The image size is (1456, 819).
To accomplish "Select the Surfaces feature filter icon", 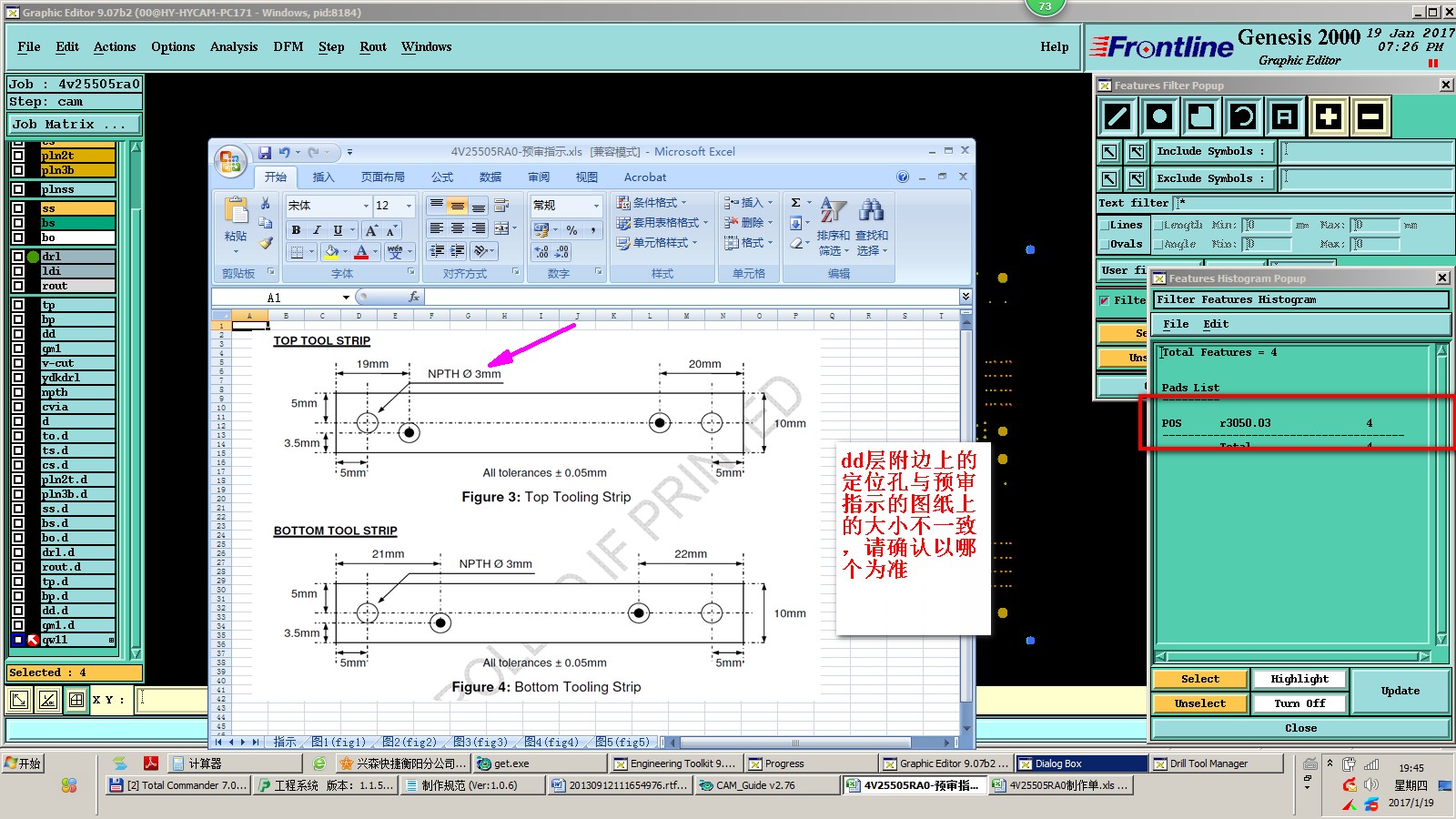I will click(1200, 116).
